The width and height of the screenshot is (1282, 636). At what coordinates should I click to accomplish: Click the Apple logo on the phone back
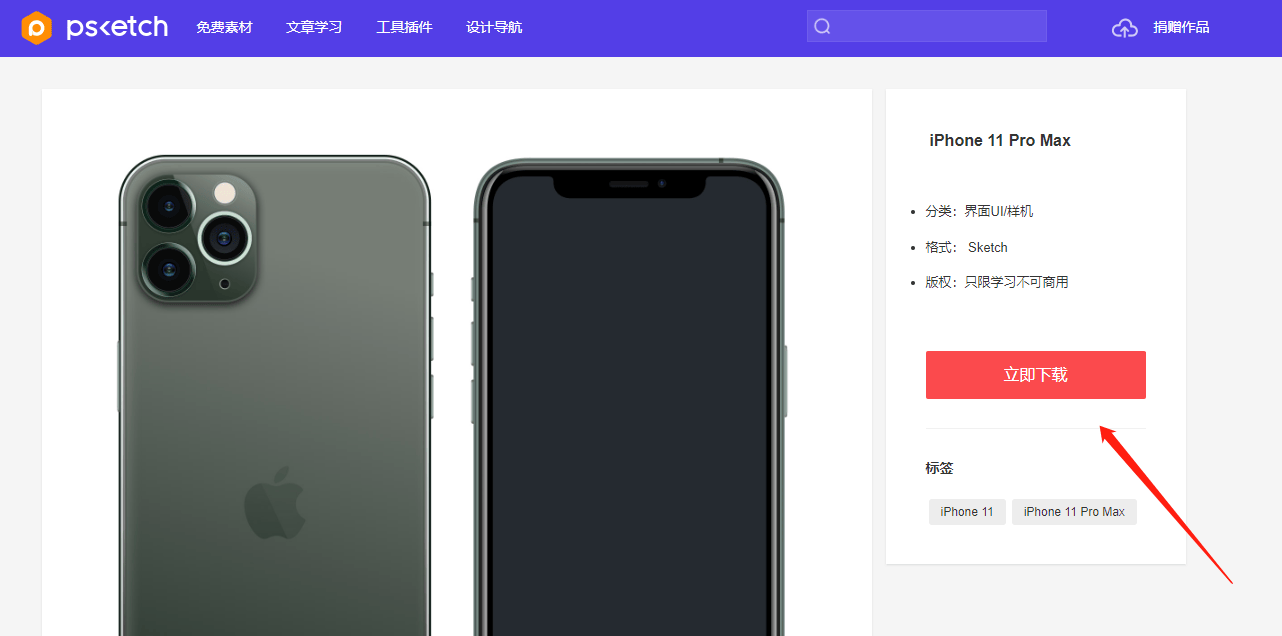[x=274, y=502]
